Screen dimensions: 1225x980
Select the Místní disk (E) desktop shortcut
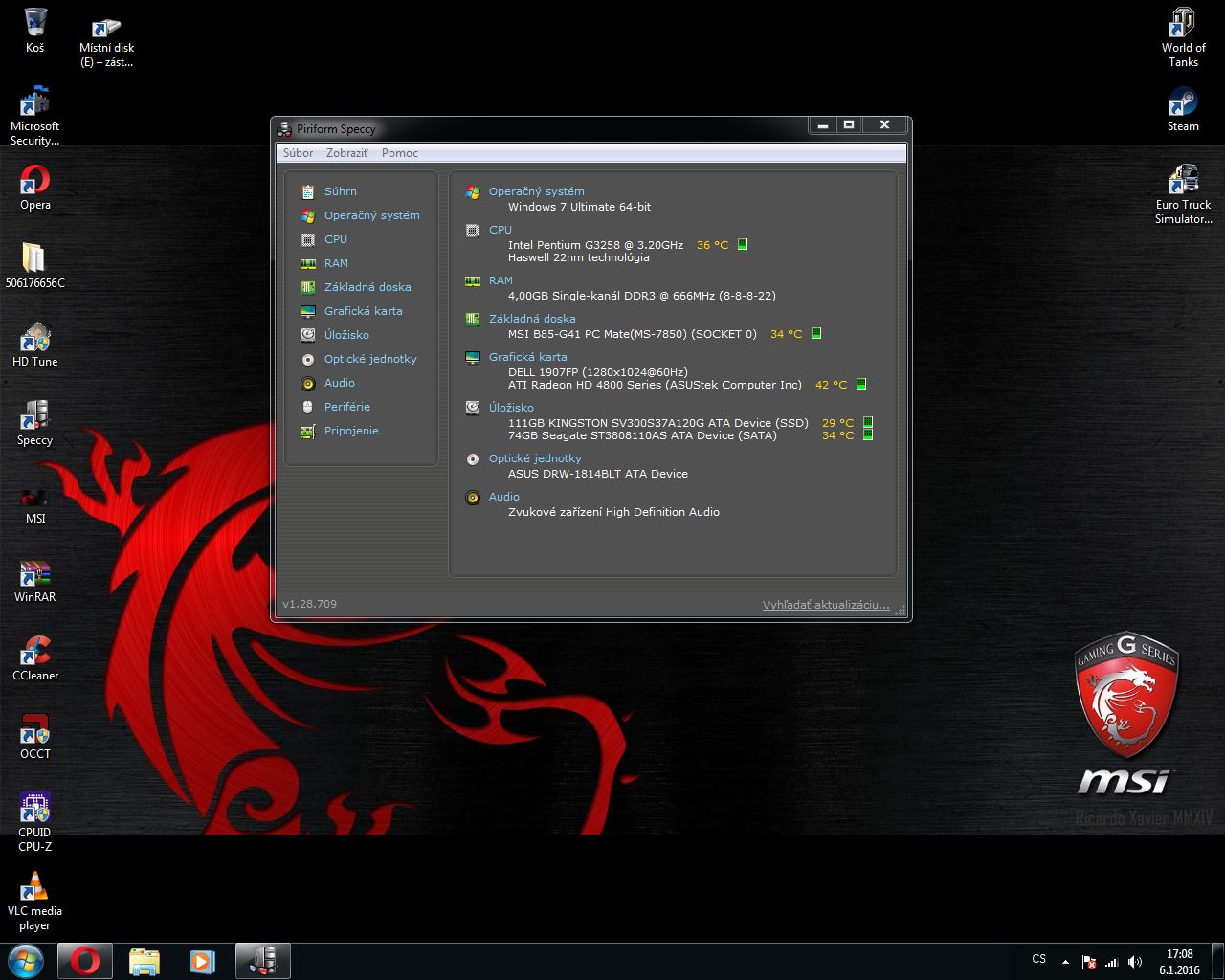pos(106,42)
